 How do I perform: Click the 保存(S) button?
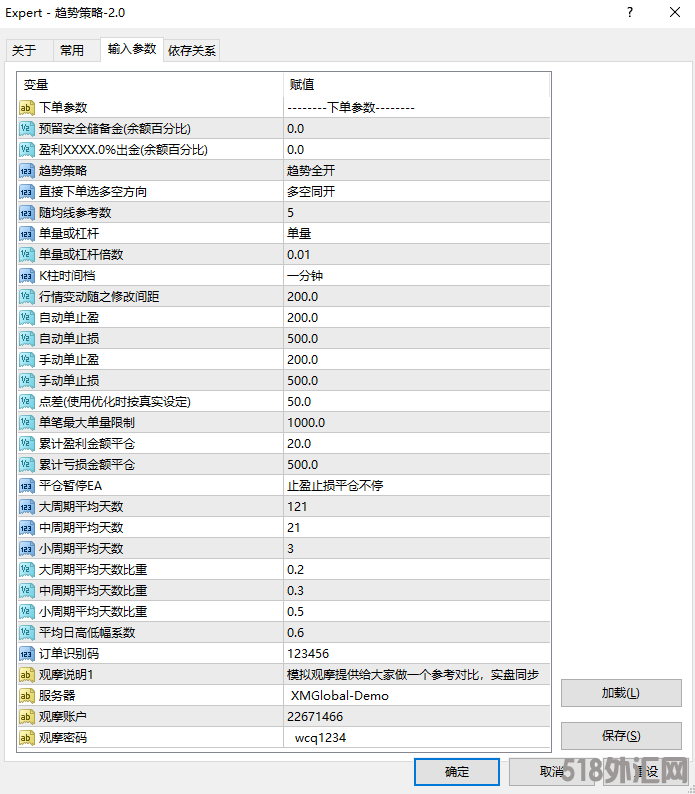(620, 736)
